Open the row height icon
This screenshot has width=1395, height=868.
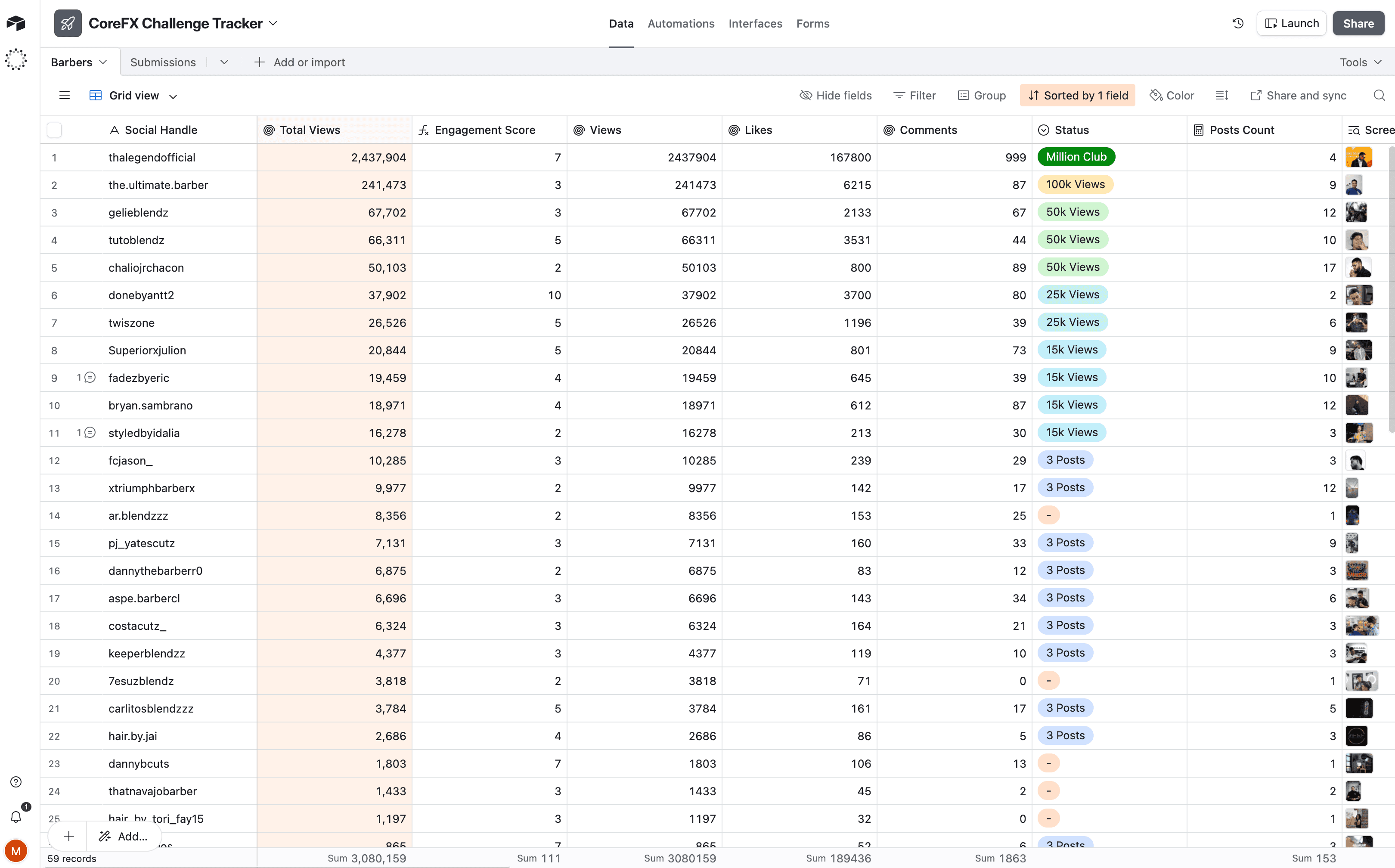pos(1221,95)
